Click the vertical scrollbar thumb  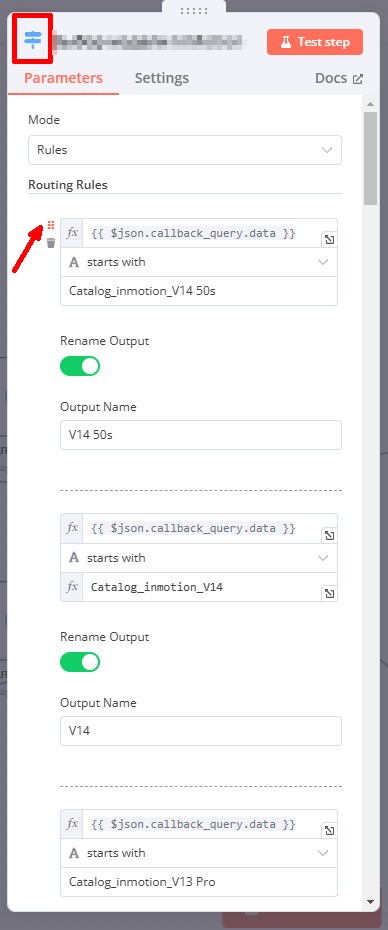point(371,158)
